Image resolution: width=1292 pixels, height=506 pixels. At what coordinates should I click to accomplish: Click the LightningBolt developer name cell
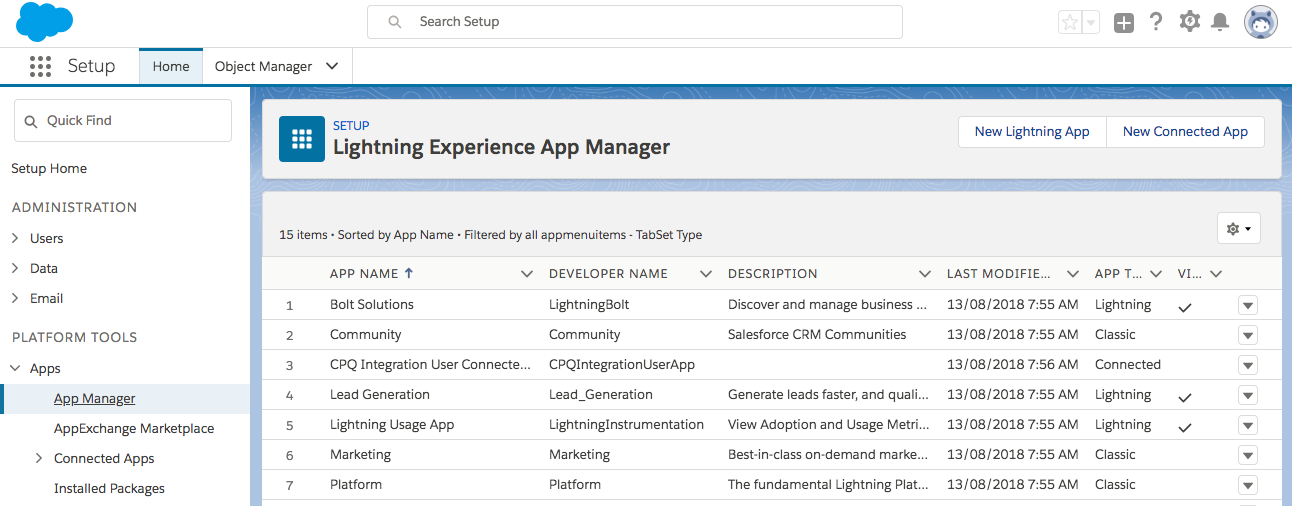(589, 304)
